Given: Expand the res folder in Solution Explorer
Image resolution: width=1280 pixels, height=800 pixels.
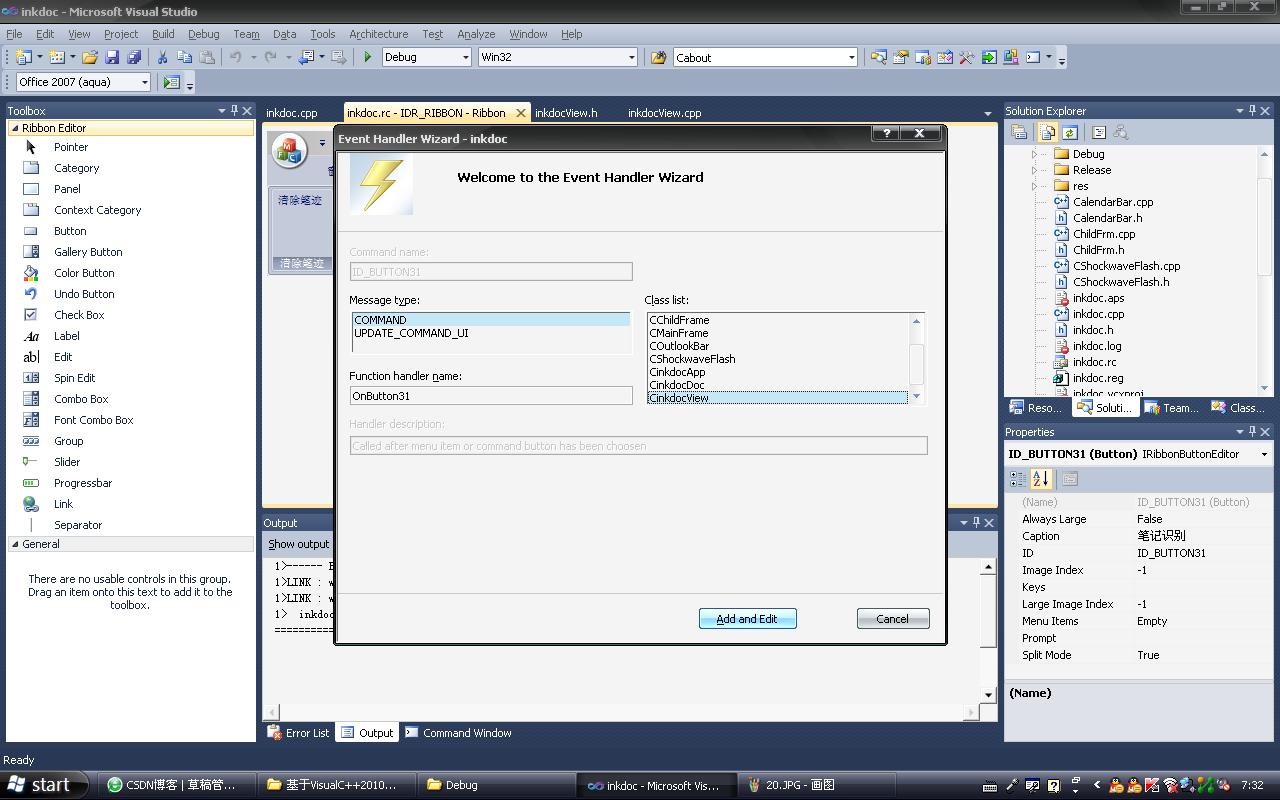Looking at the screenshot, I should [x=1034, y=186].
